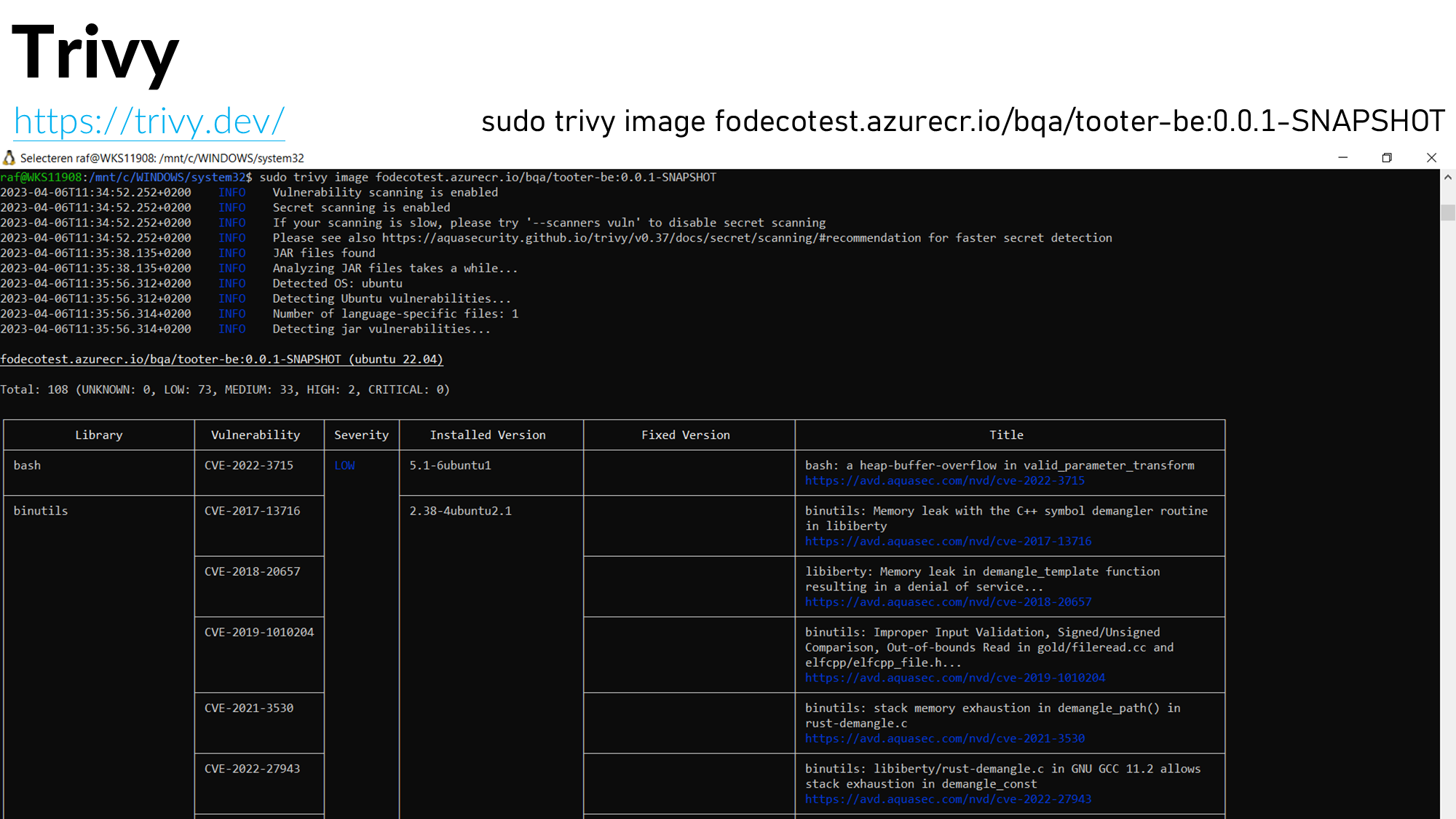Click the LOW severity label
This screenshot has width=1456, height=819.
click(x=344, y=465)
